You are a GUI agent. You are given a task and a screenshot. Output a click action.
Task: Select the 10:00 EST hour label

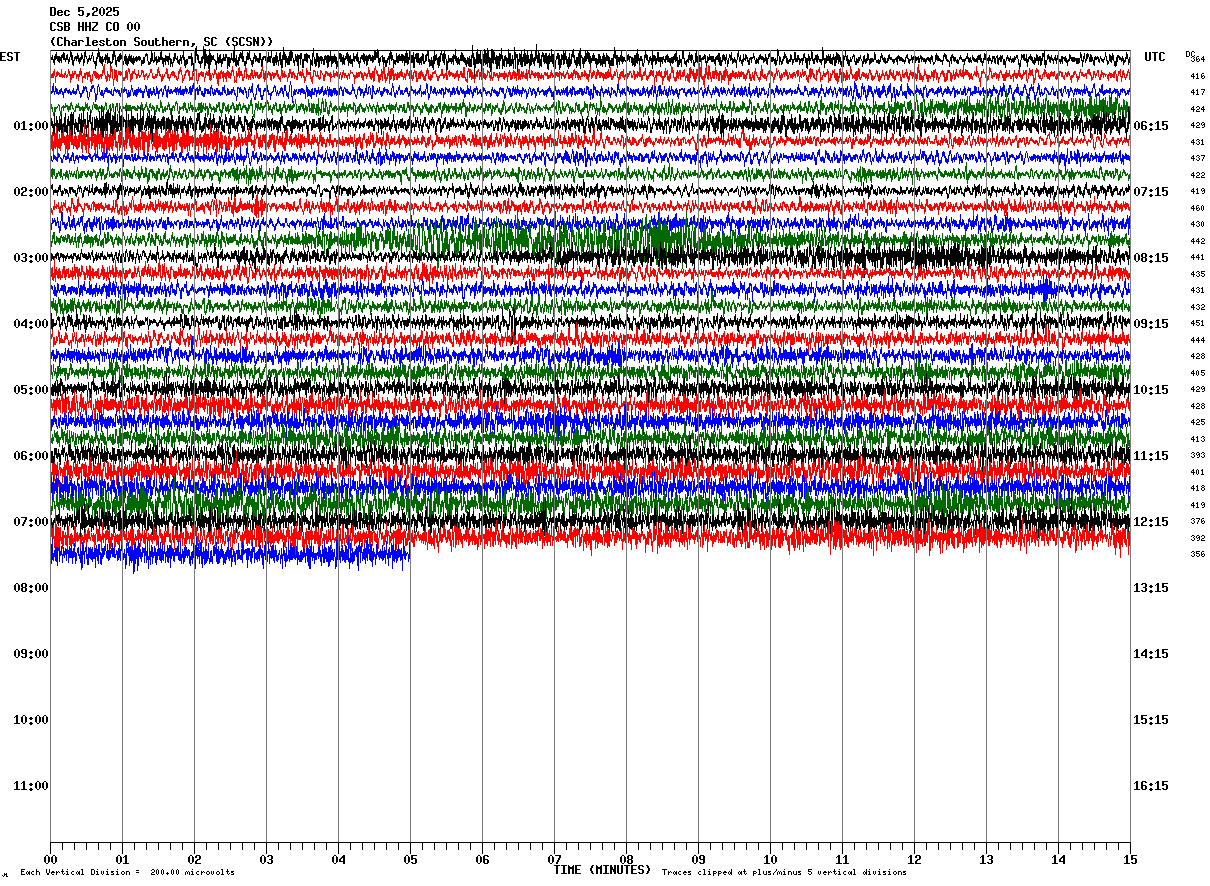tap(31, 720)
